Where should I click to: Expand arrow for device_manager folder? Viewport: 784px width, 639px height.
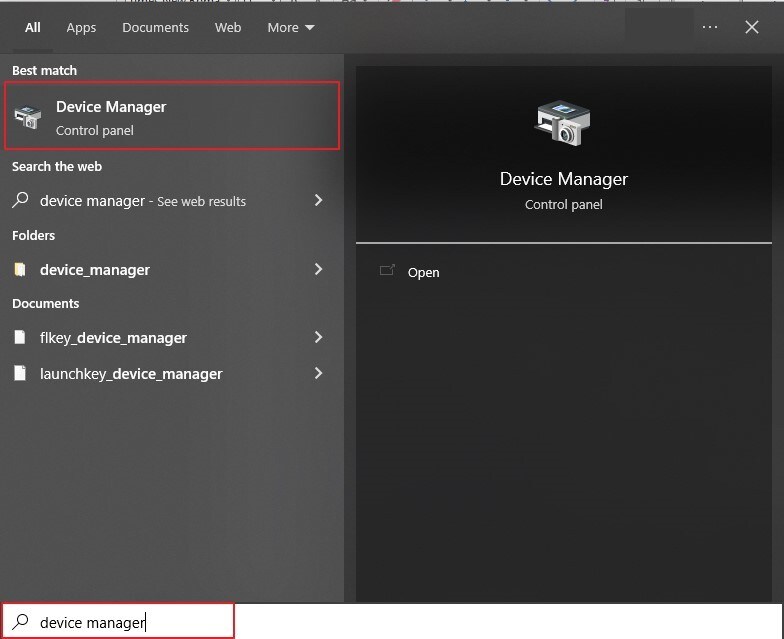click(x=318, y=270)
